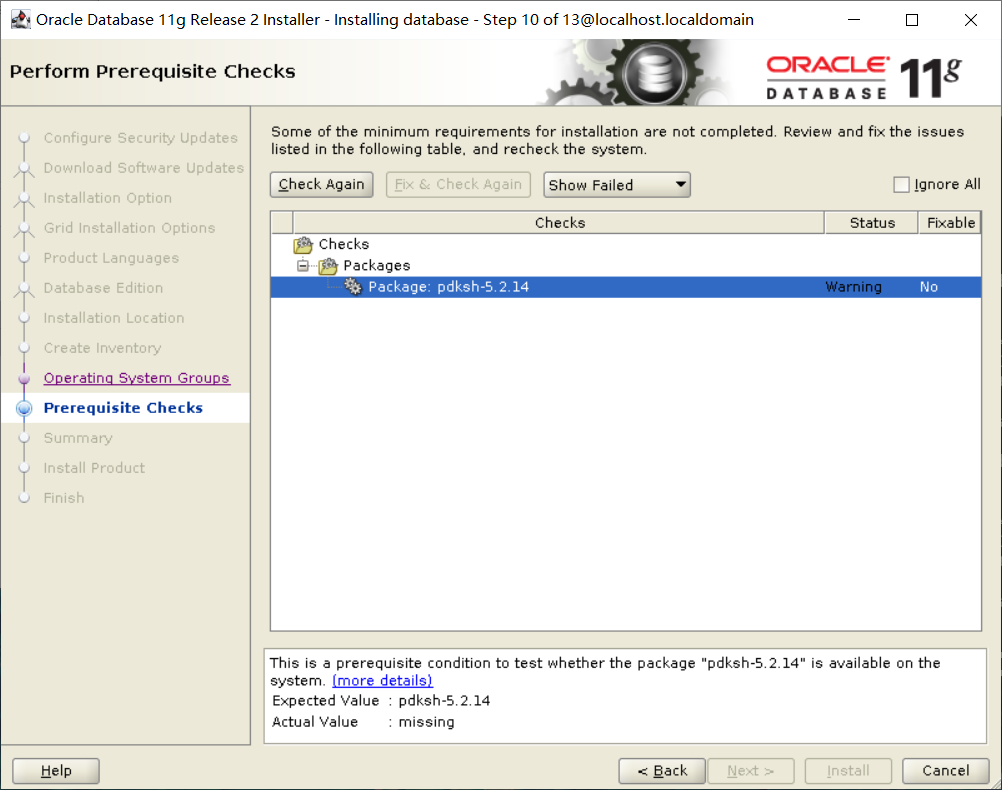1002x790 pixels.
Task: Click the Download Software Updates step
Action: [x=144, y=168]
